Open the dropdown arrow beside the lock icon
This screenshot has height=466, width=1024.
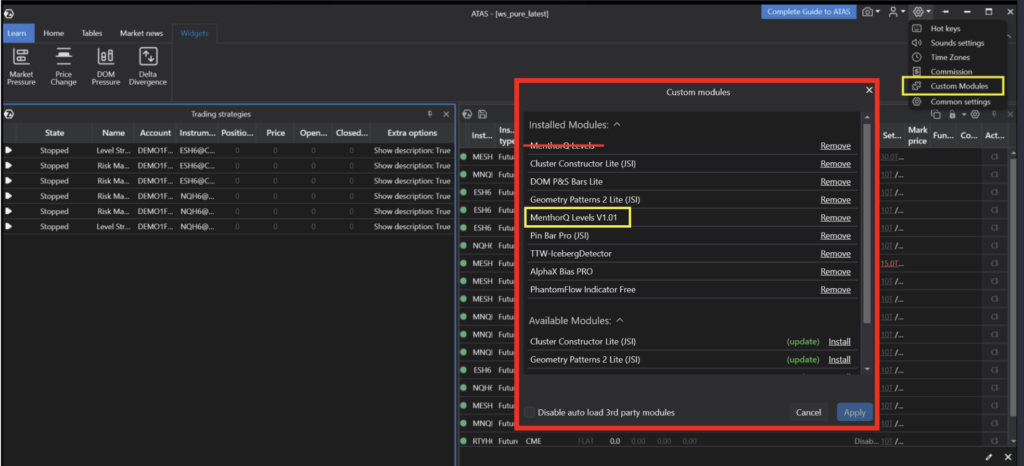pos(963,115)
